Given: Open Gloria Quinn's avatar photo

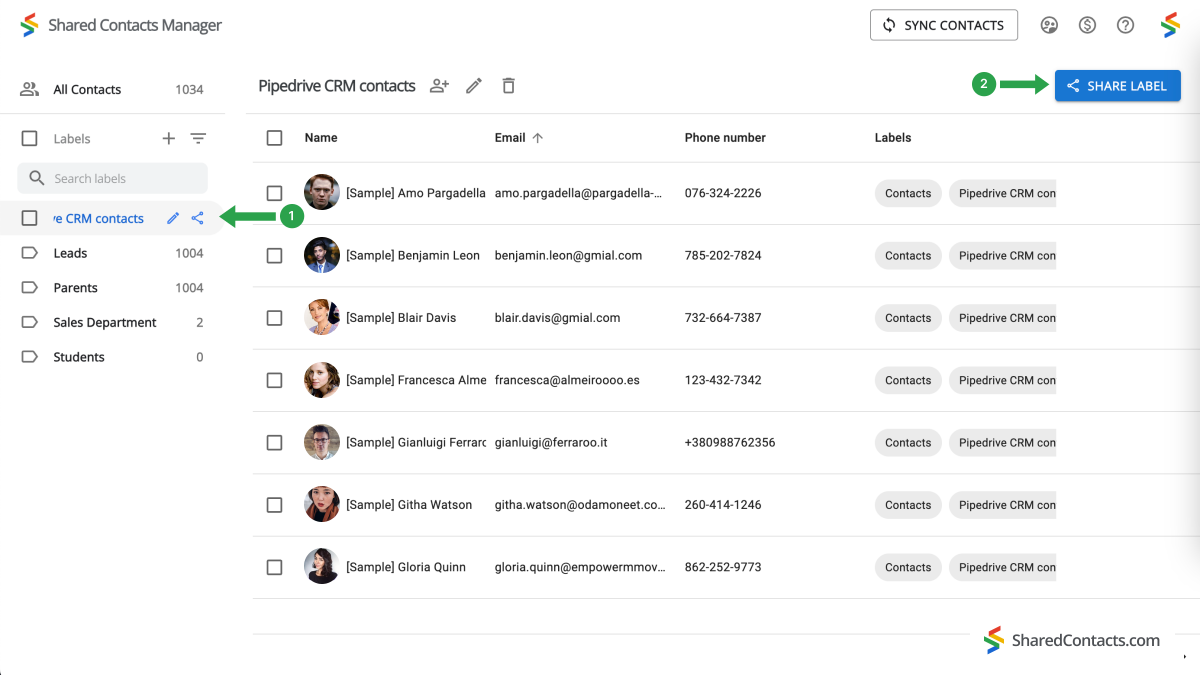Looking at the screenshot, I should 322,567.
